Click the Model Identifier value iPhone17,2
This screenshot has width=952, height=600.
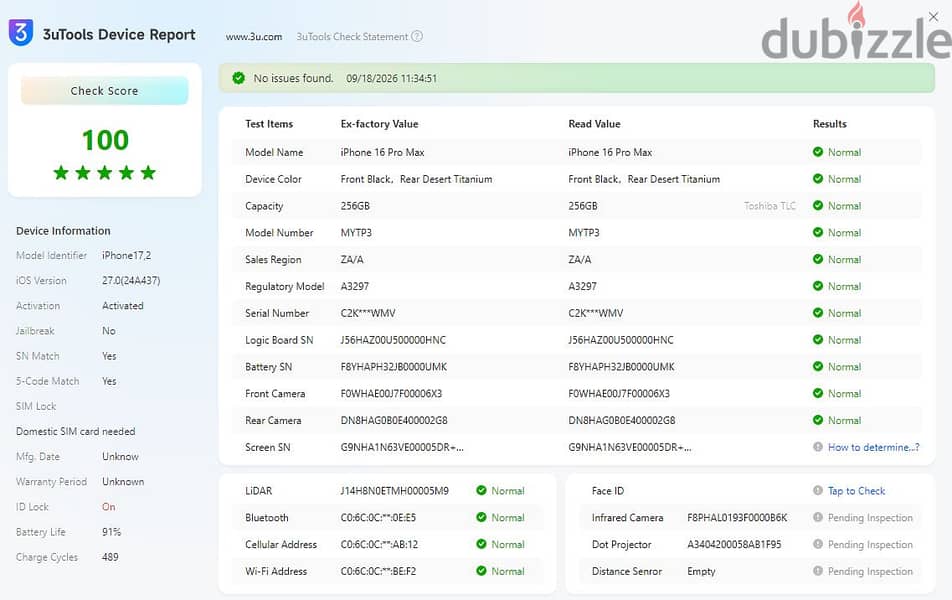(x=126, y=256)
